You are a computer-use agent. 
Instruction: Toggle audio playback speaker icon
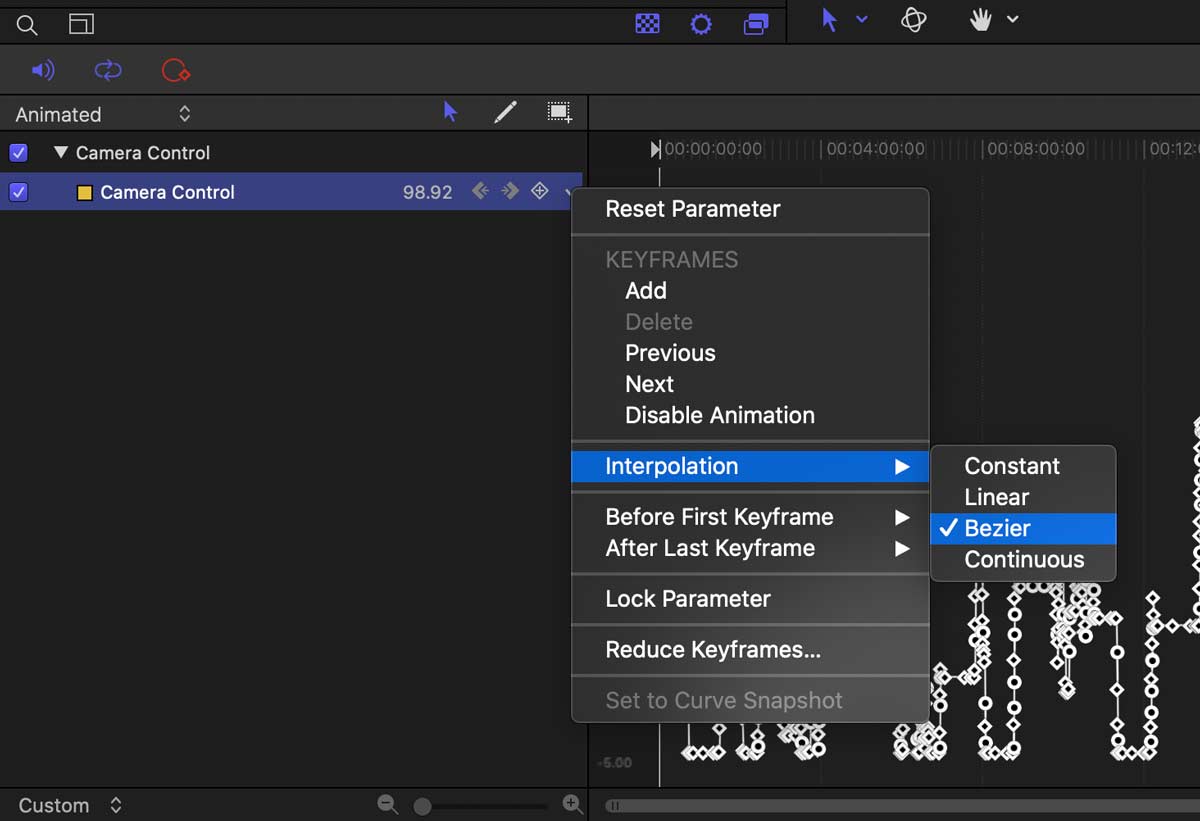coord(42,70)
